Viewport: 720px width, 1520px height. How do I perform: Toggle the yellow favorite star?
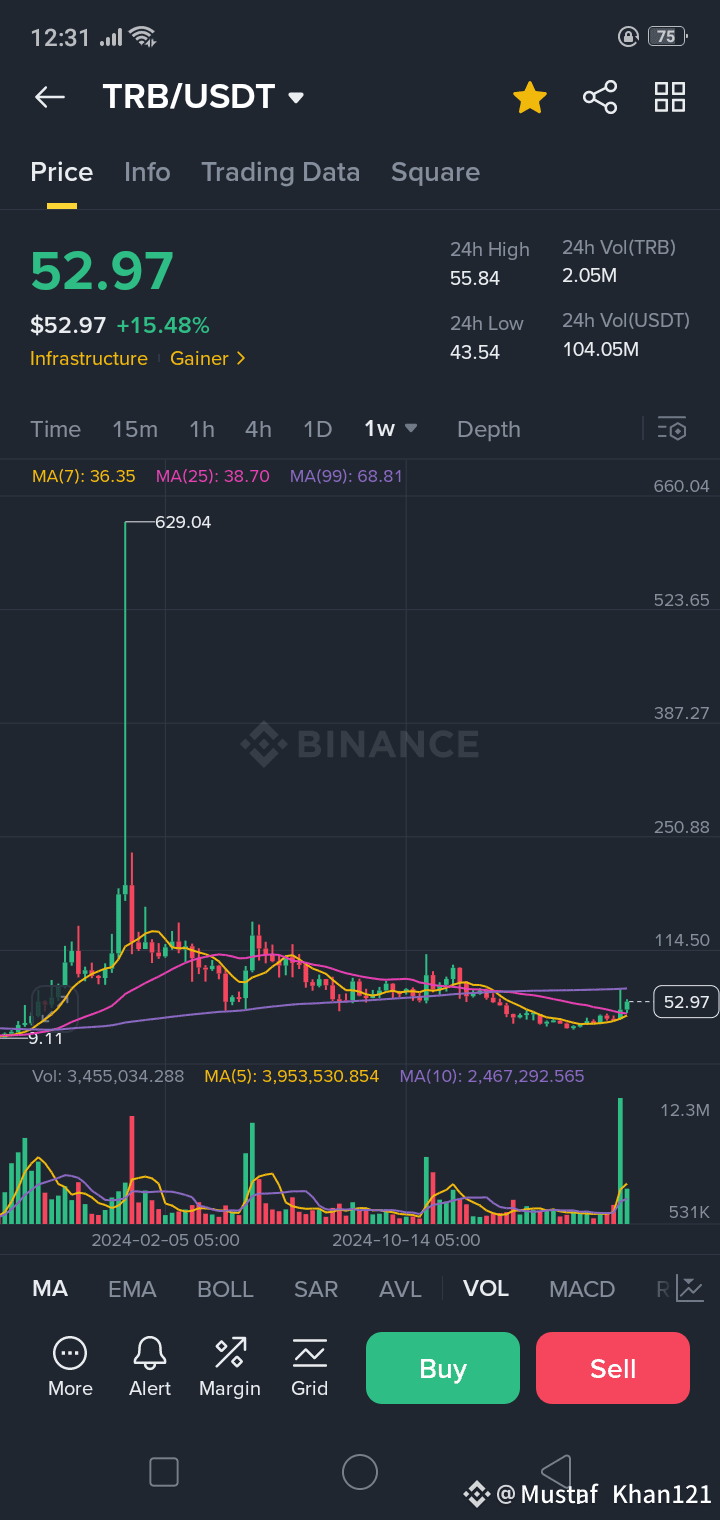(530, 97)
